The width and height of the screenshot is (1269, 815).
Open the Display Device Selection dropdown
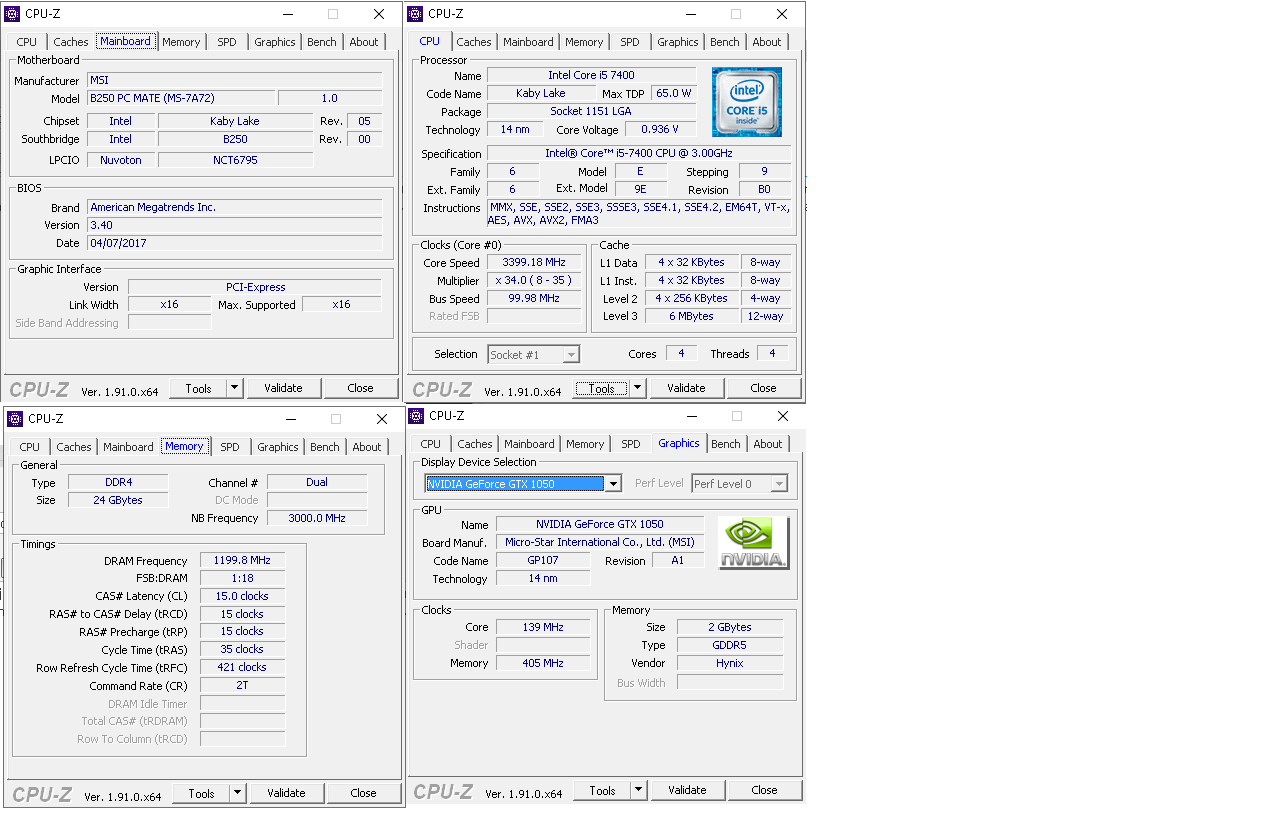point(613,484)
